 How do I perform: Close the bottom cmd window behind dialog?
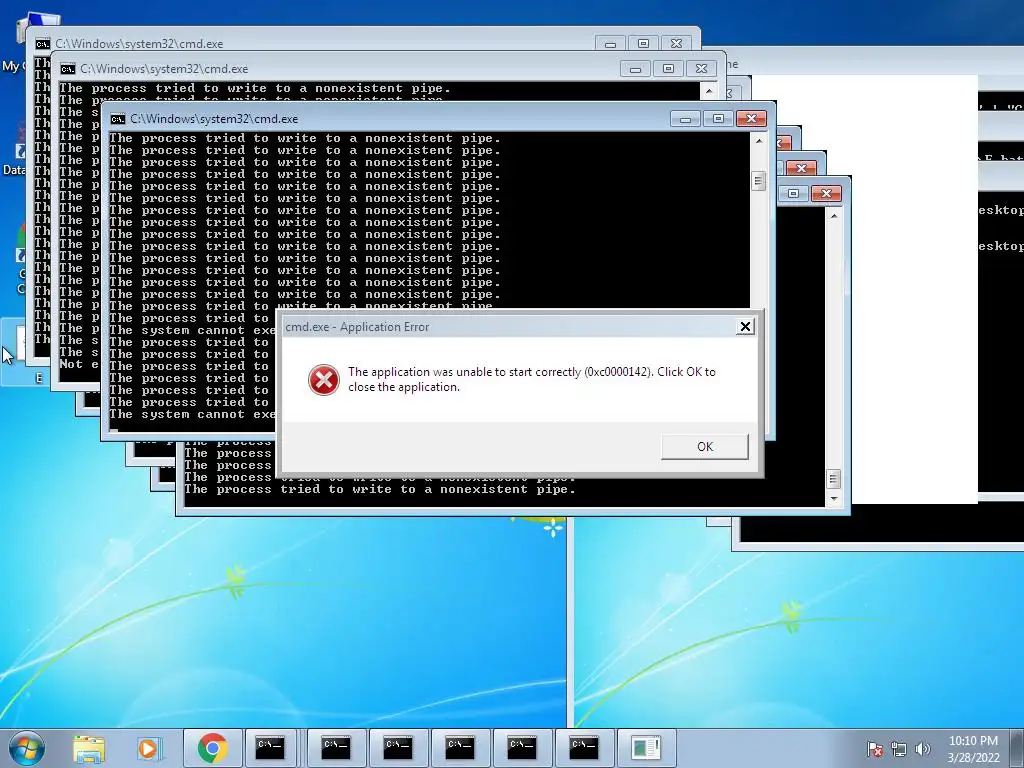(x=826, y=193)
